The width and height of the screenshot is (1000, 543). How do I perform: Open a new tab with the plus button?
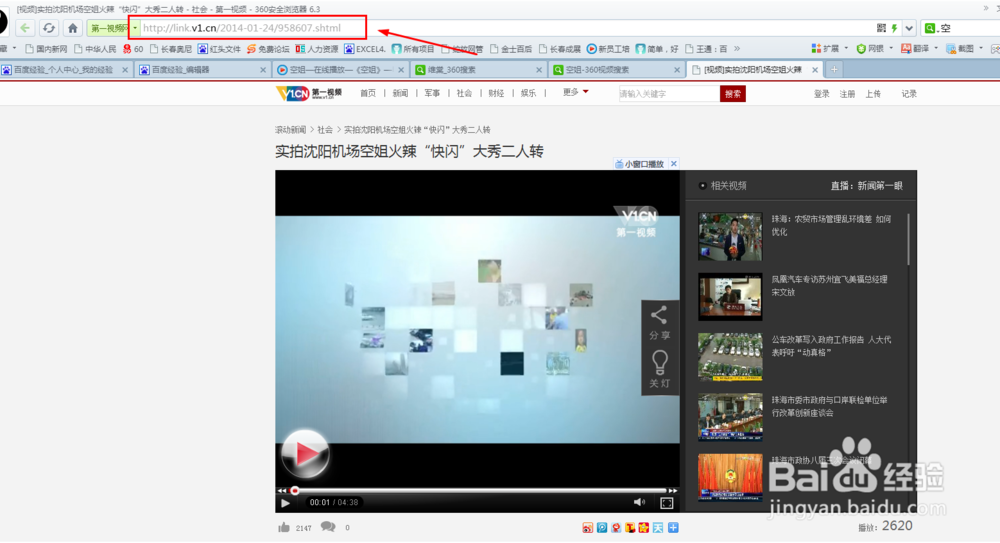point(834,70)
